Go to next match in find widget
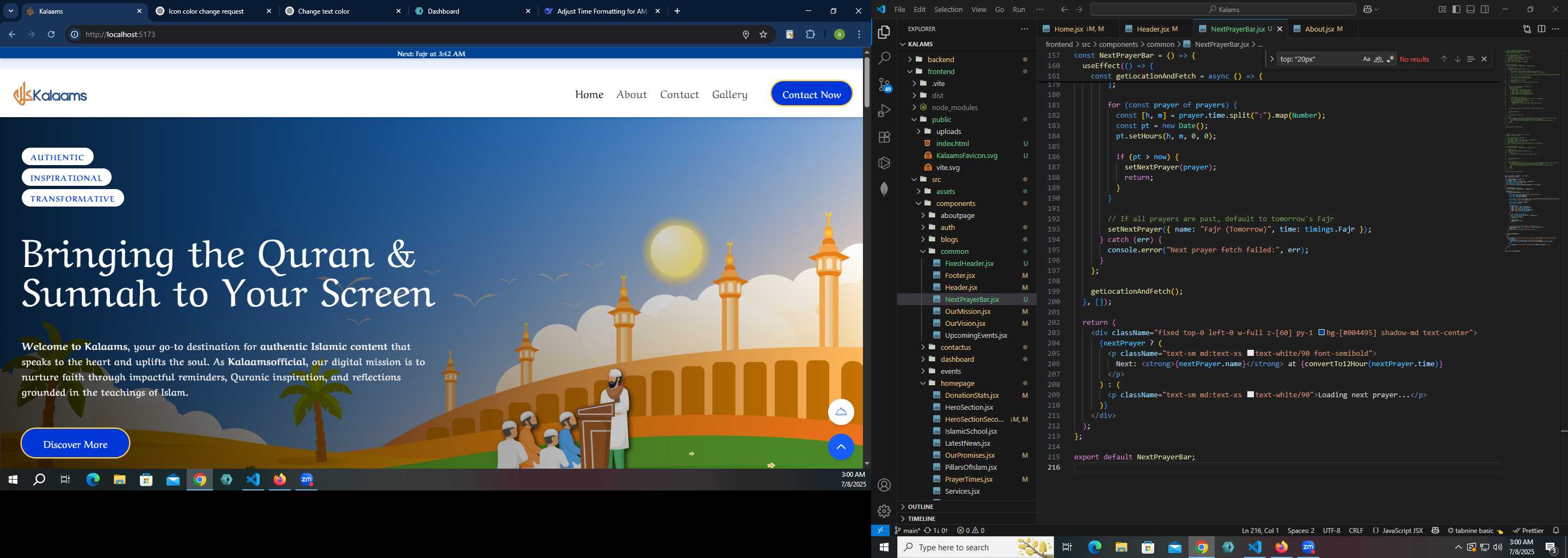This screenshot has height=558, width=1568. coord(1457,59)
